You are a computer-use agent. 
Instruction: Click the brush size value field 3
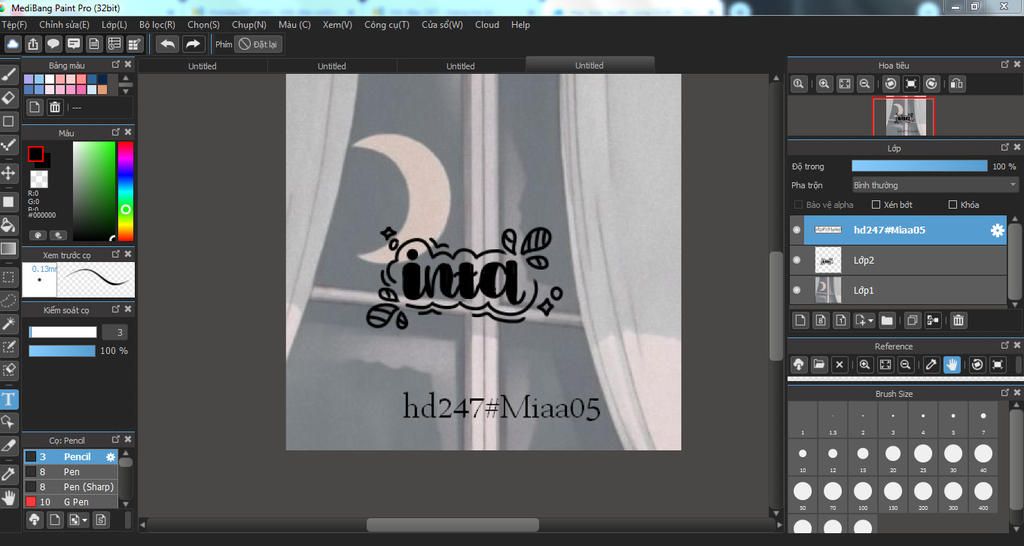(115, 332)
